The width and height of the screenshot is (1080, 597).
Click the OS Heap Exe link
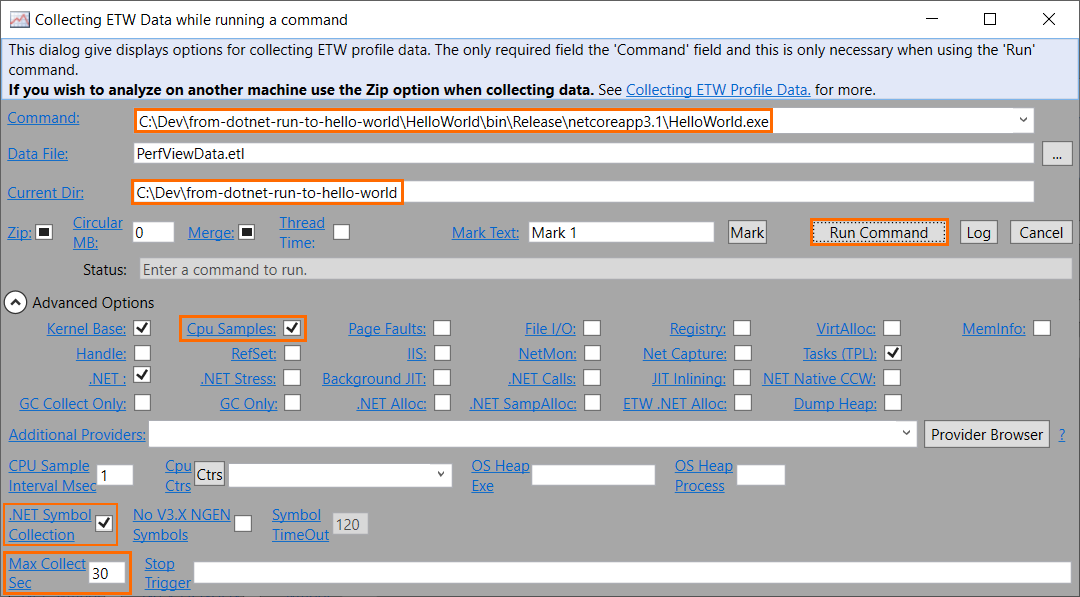coord(500,475)
